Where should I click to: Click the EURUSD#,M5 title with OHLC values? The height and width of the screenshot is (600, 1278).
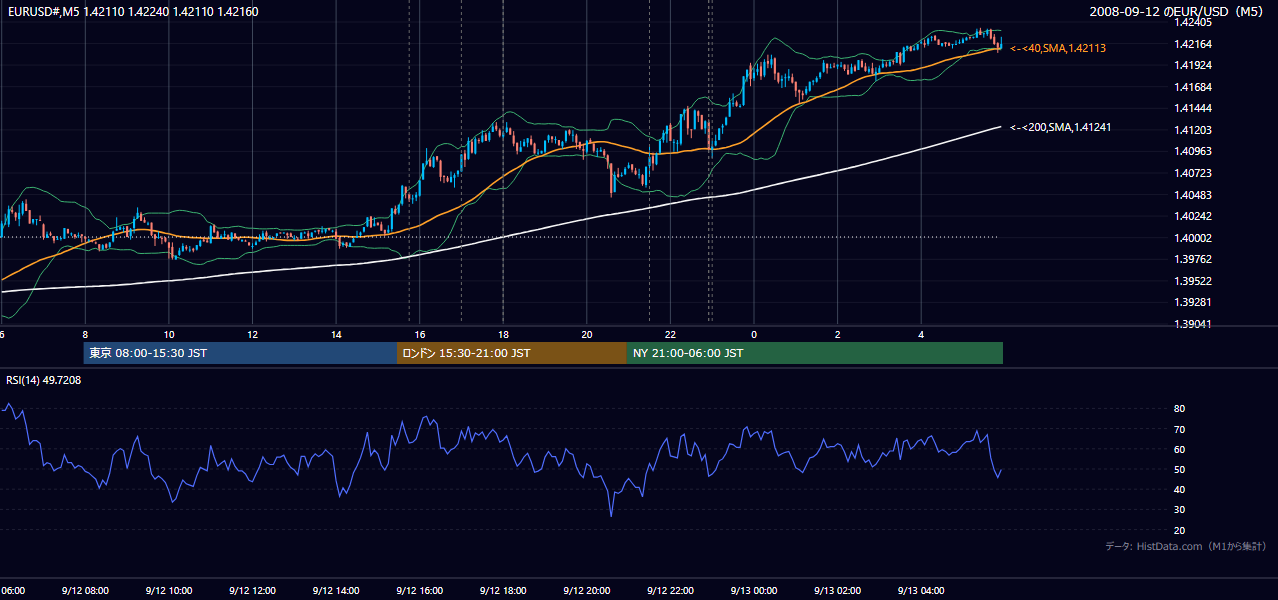tap(133, 11)
